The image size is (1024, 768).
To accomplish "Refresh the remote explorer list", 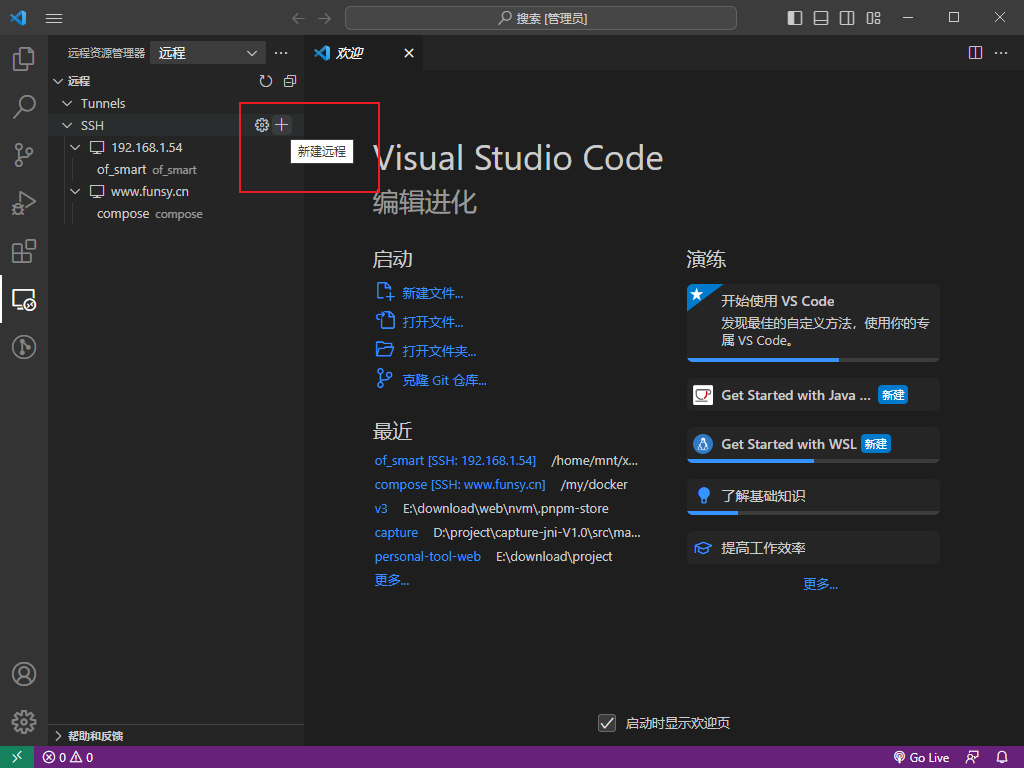I will 266,81.
